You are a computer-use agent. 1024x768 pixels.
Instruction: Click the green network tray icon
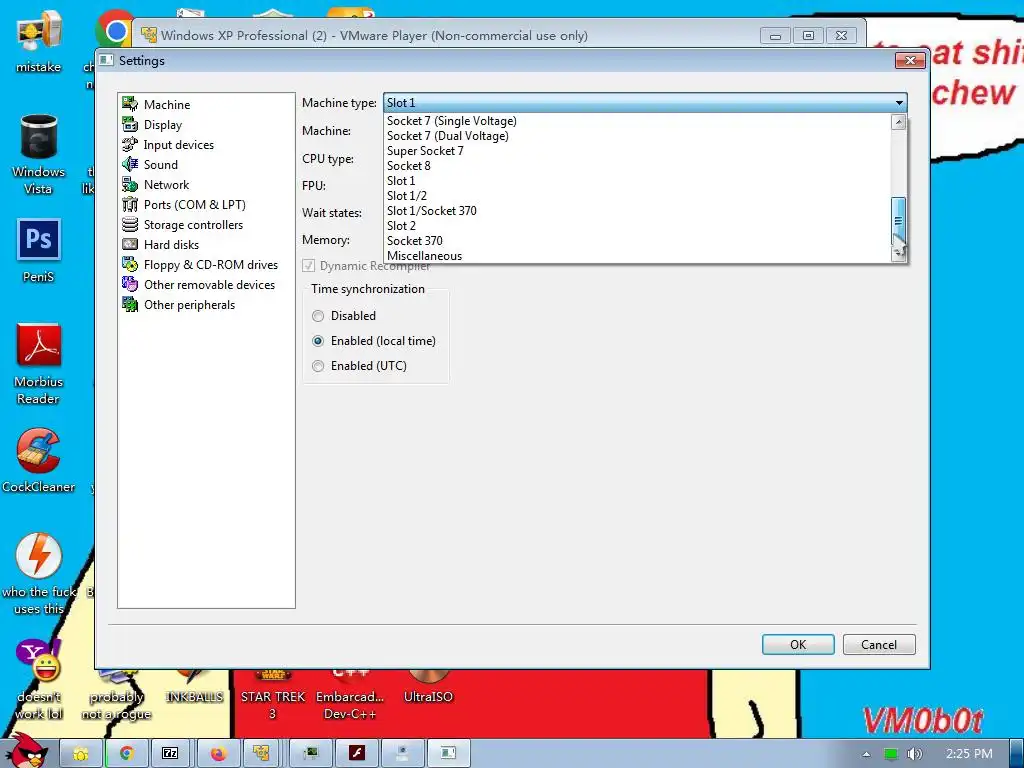891,754
